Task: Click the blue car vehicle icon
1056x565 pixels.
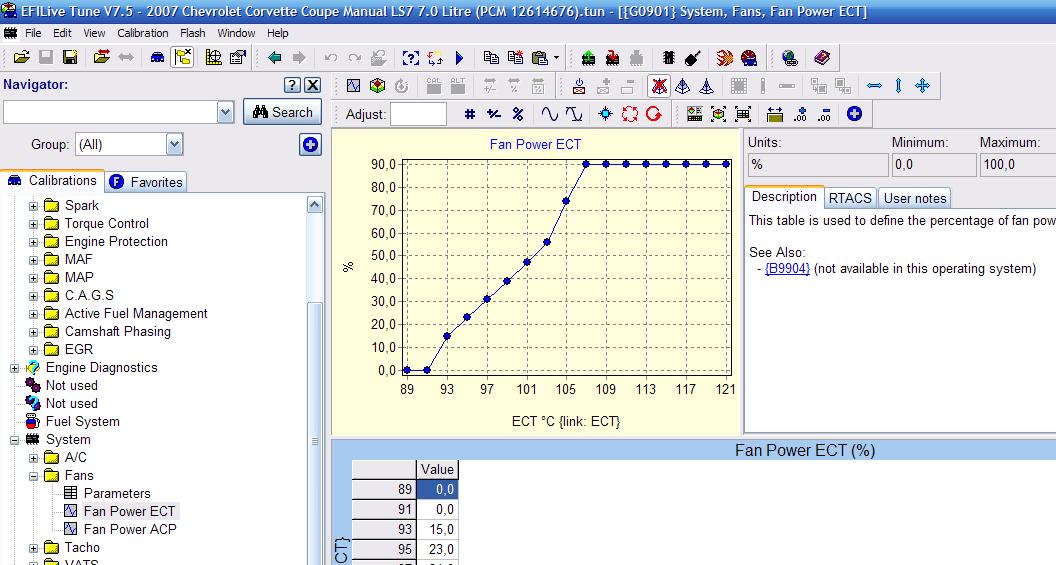Action: coord(157,58)
